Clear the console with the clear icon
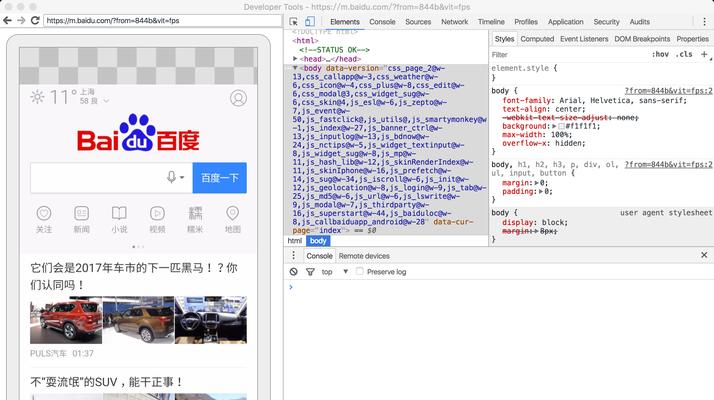Viewport: 714px width, 400px height. [294, 272]
